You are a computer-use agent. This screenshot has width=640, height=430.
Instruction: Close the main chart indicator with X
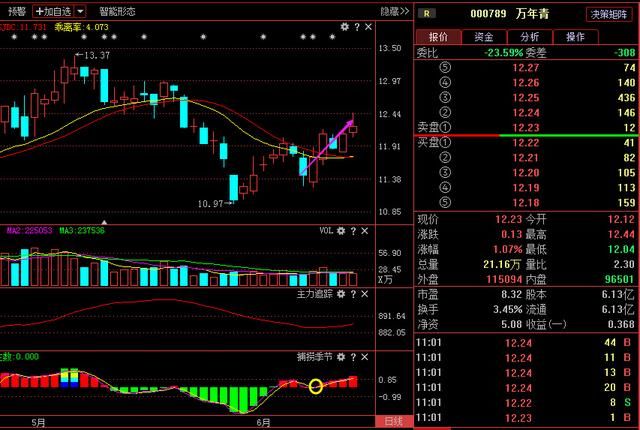[x=367, y=26]
